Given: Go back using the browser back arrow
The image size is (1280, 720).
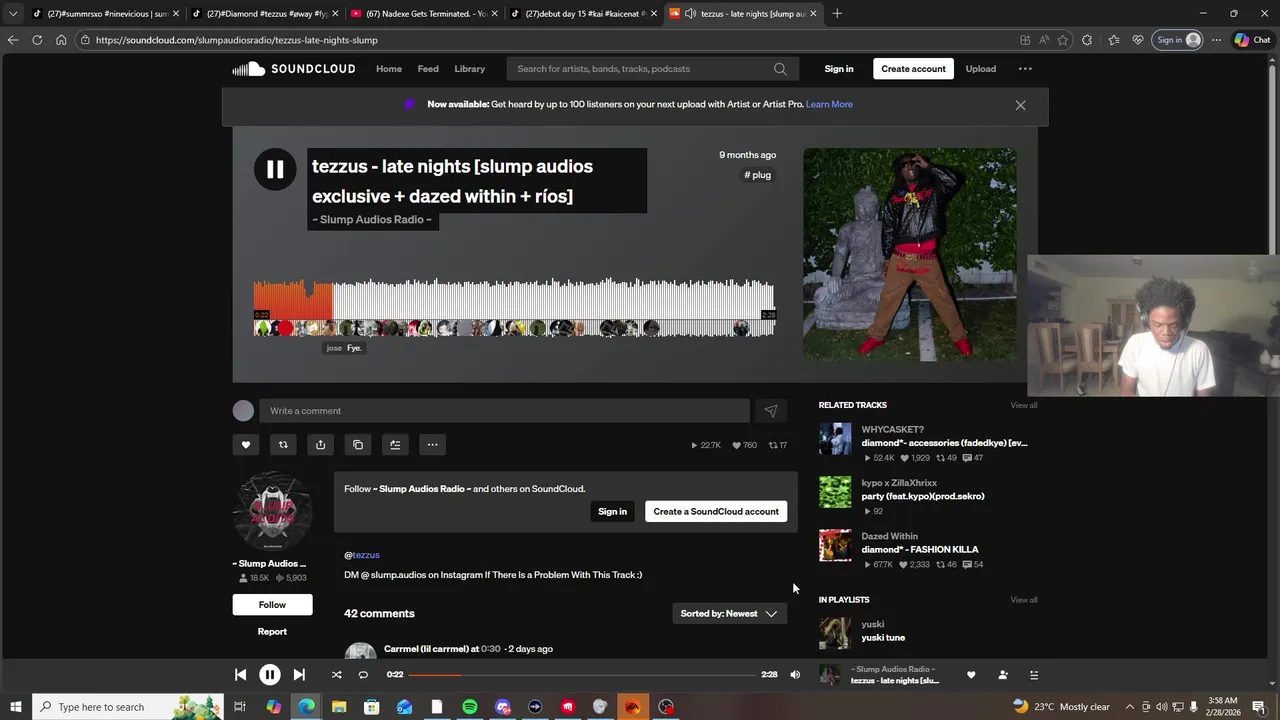Looking at the screenshot, I should pos(12,40).
